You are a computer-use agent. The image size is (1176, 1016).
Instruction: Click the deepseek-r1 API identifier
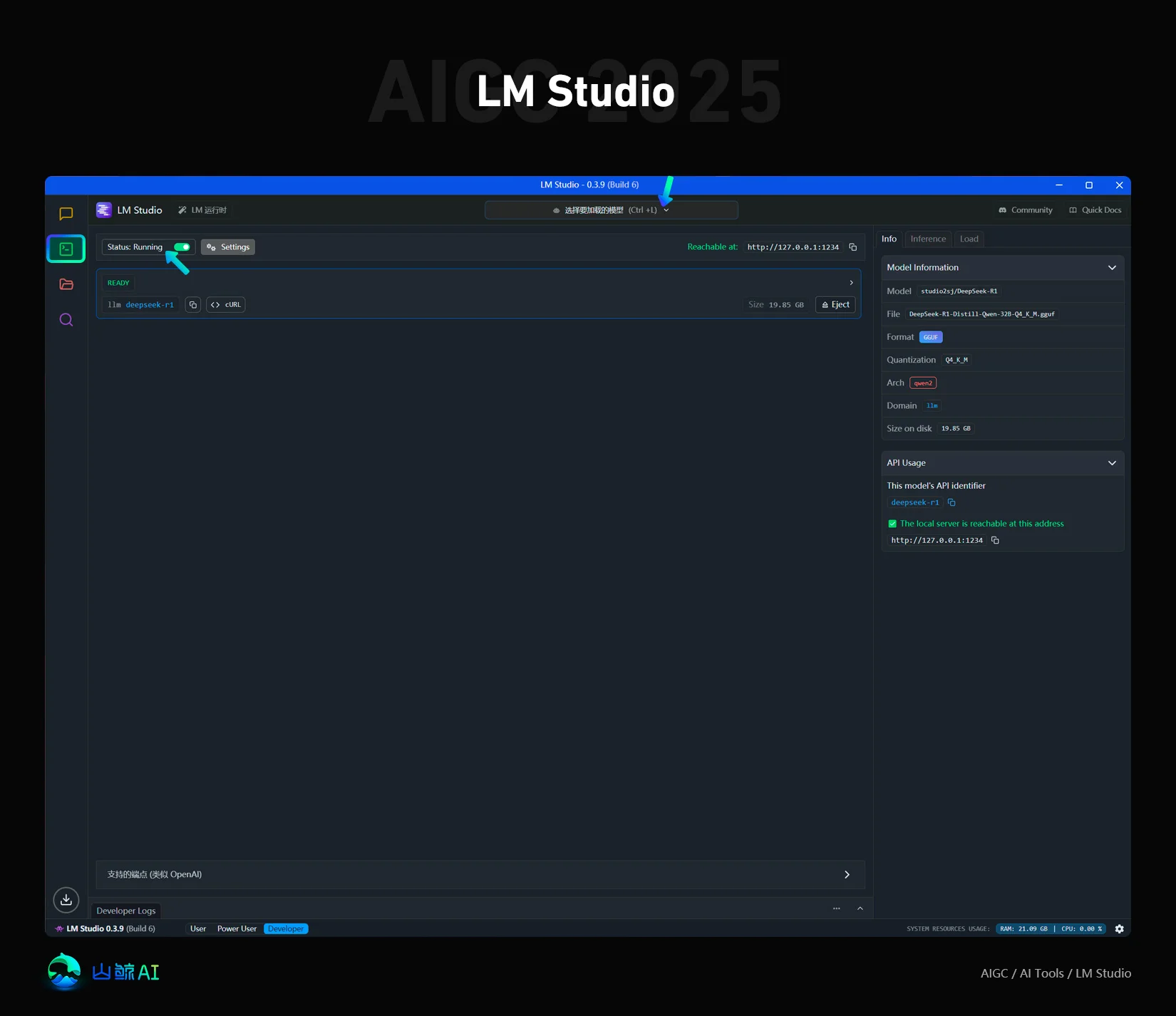(x=915, y=503)
